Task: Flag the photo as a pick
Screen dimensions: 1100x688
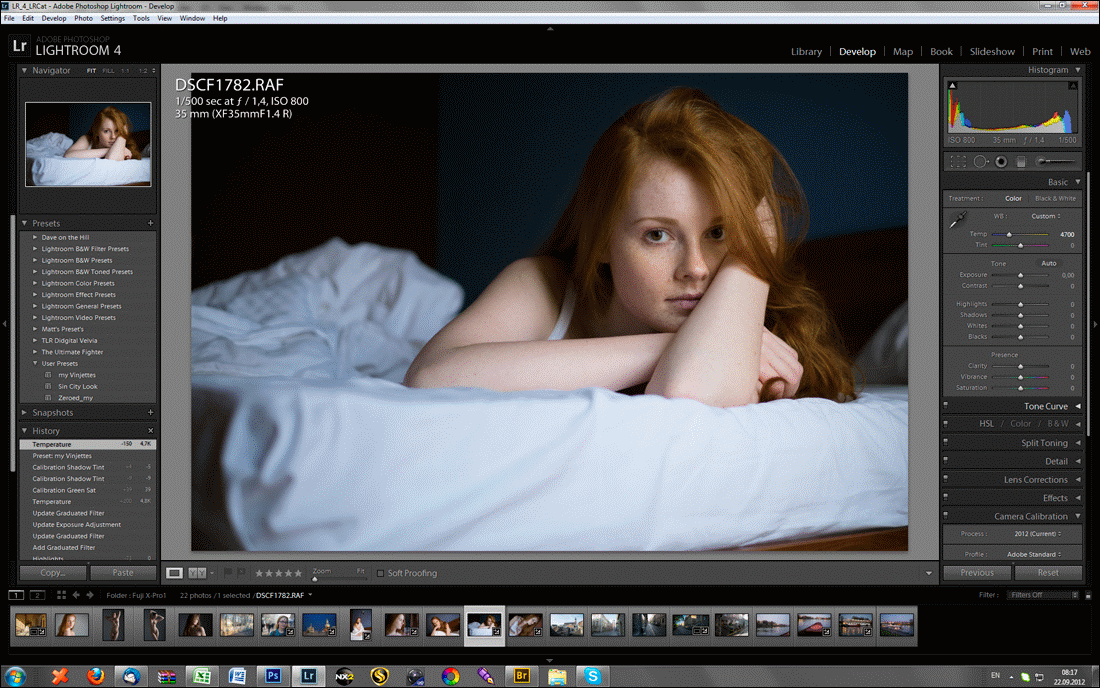Action: coord(229,572)
